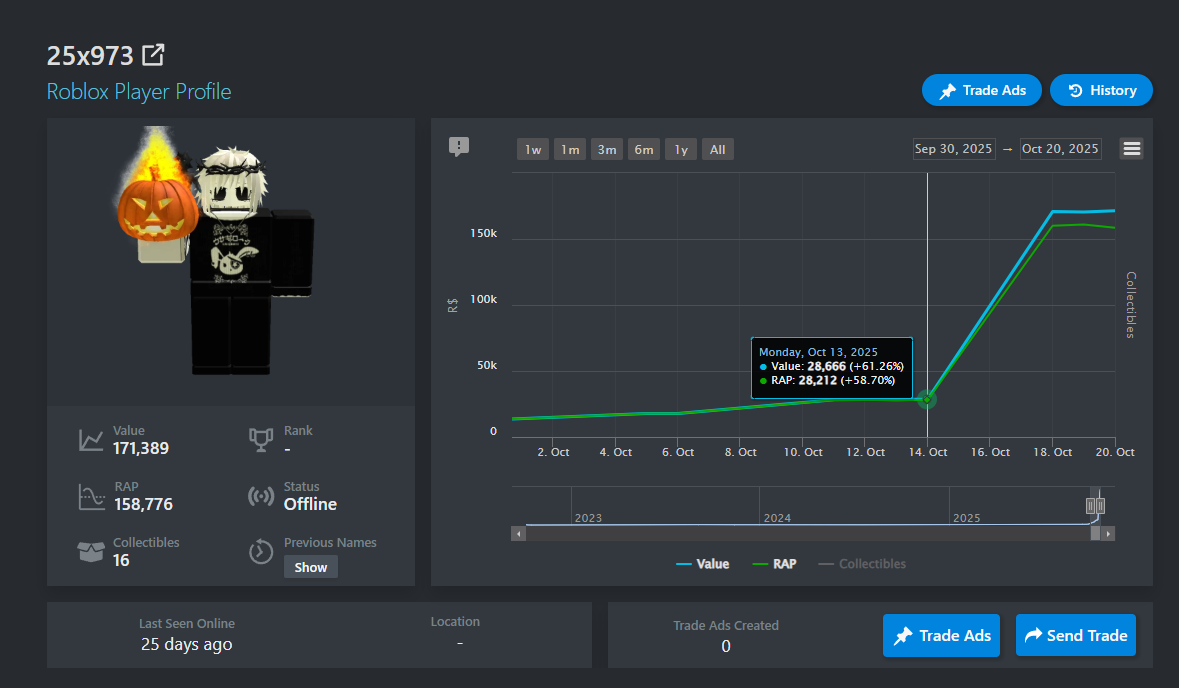Viewport: 1179px width, 688px height.
Task: Click the Value number 171,389
Action: pyautogui.click(x=141, y=449)
